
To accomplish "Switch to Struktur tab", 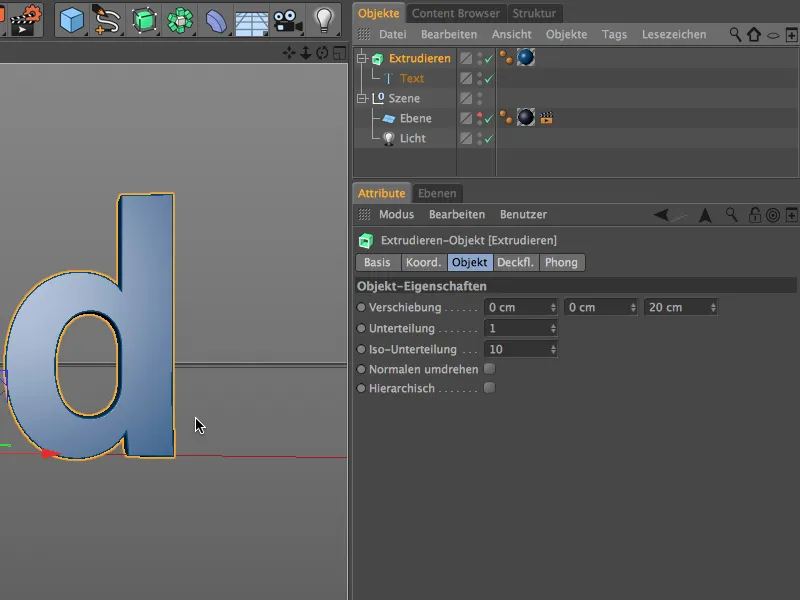I will pos(534,13).
